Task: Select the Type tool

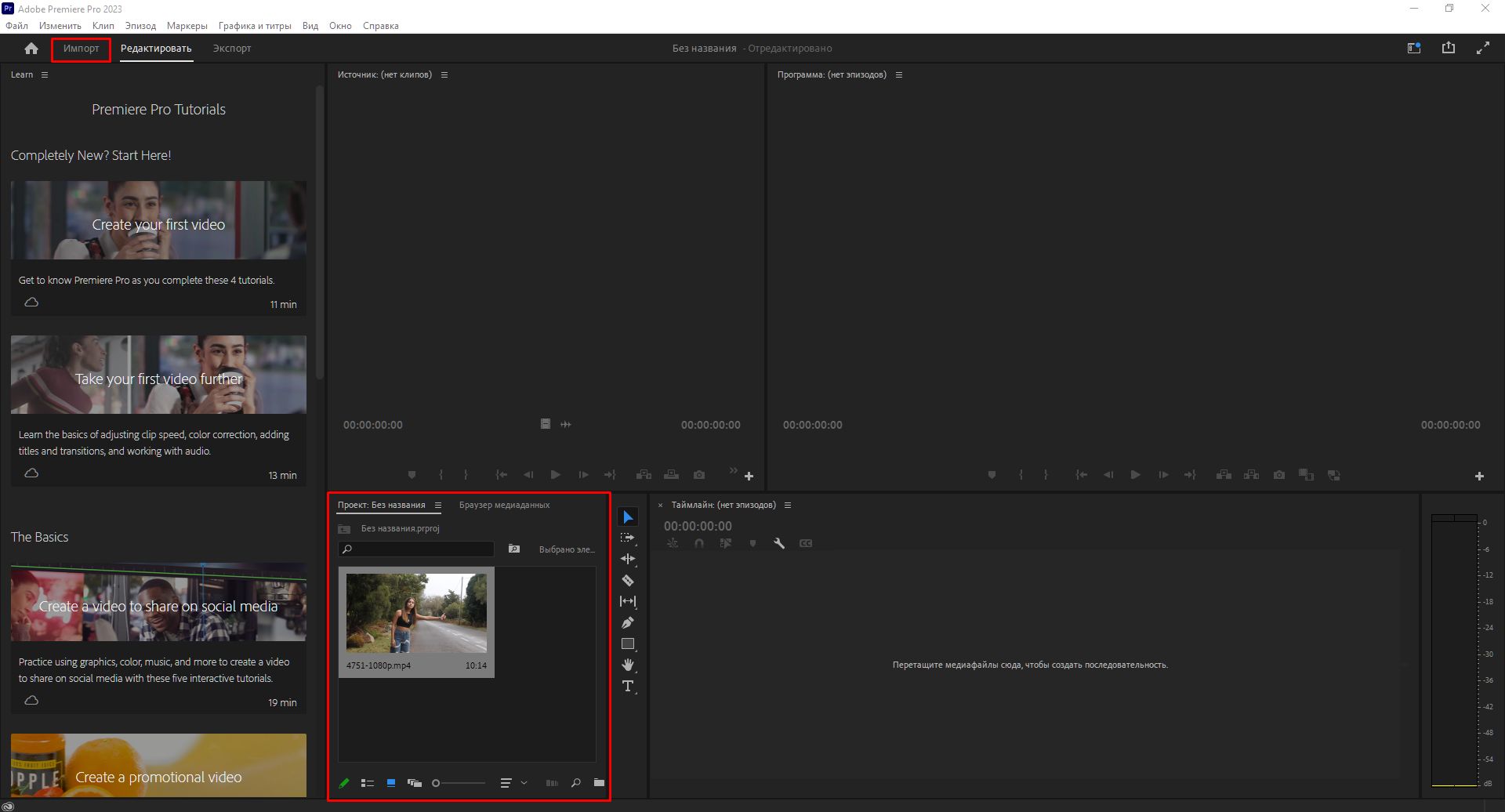Action: coord(628,687)
